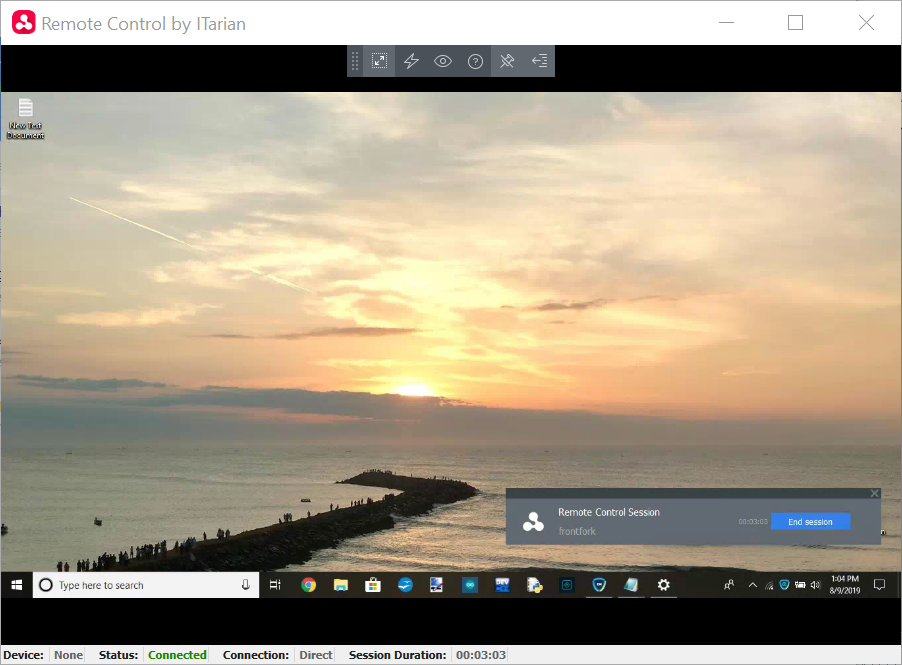Click Remote Control Session title text
The height and width of the screenshot is (665, 902).
click(609, 512)
